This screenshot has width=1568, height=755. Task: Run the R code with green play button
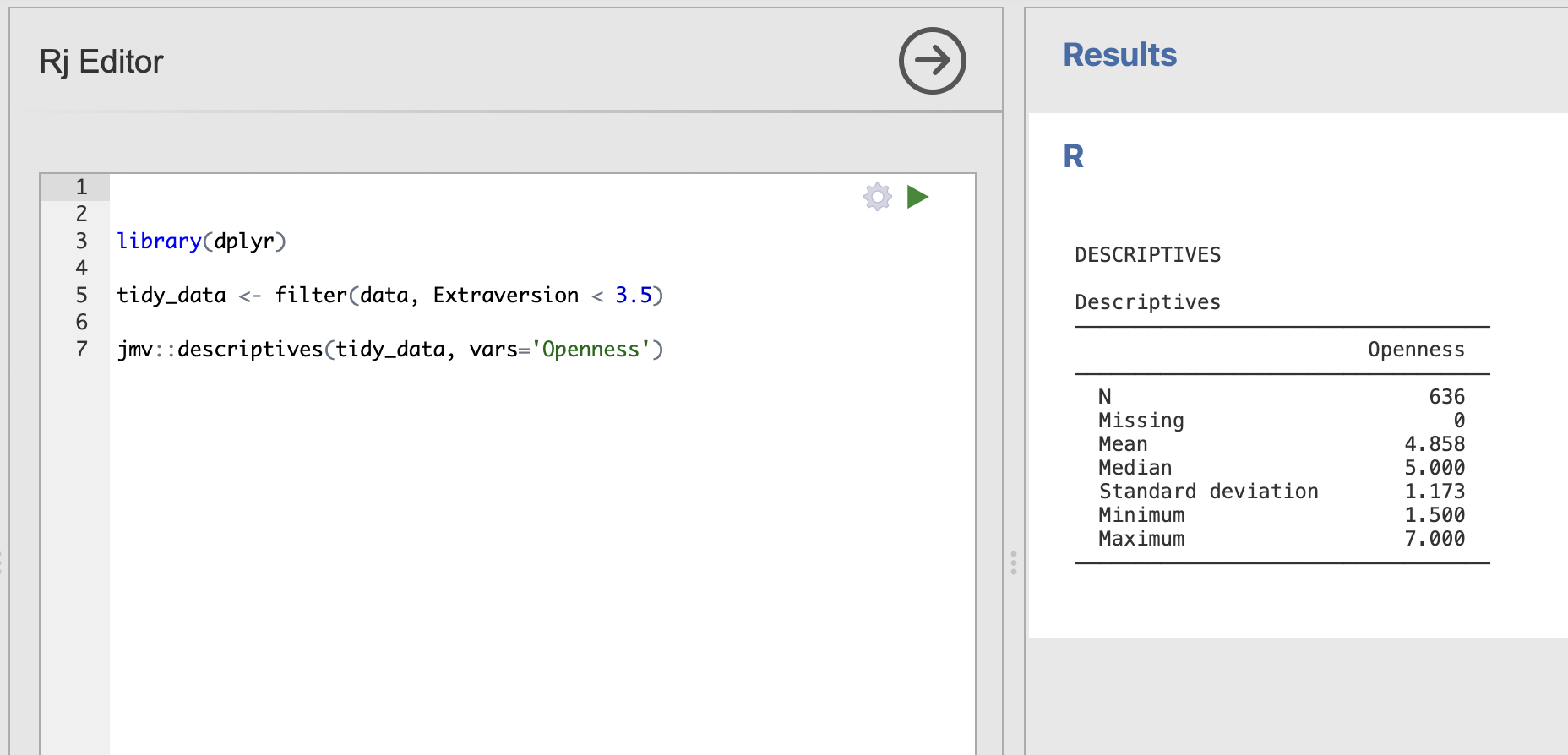point(917,197)
